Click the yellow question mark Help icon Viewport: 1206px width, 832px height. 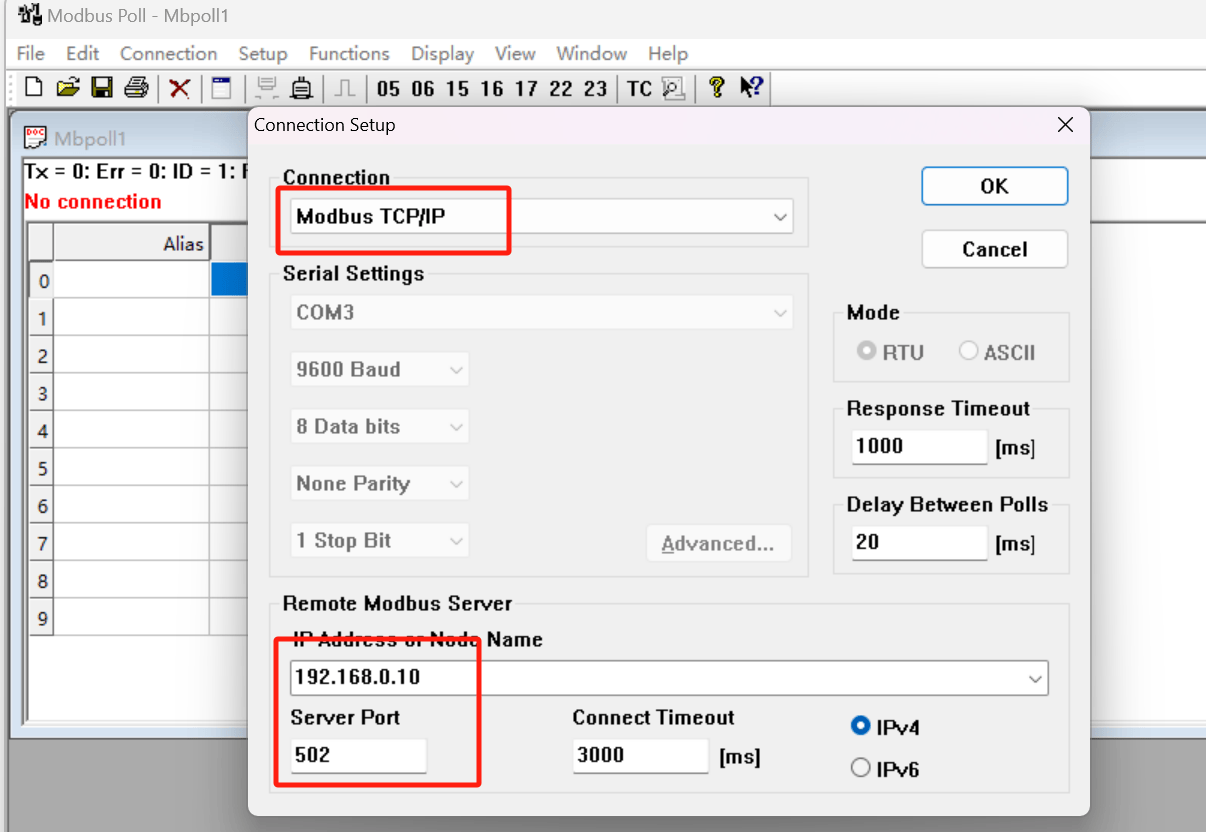[x=716, y=88]
